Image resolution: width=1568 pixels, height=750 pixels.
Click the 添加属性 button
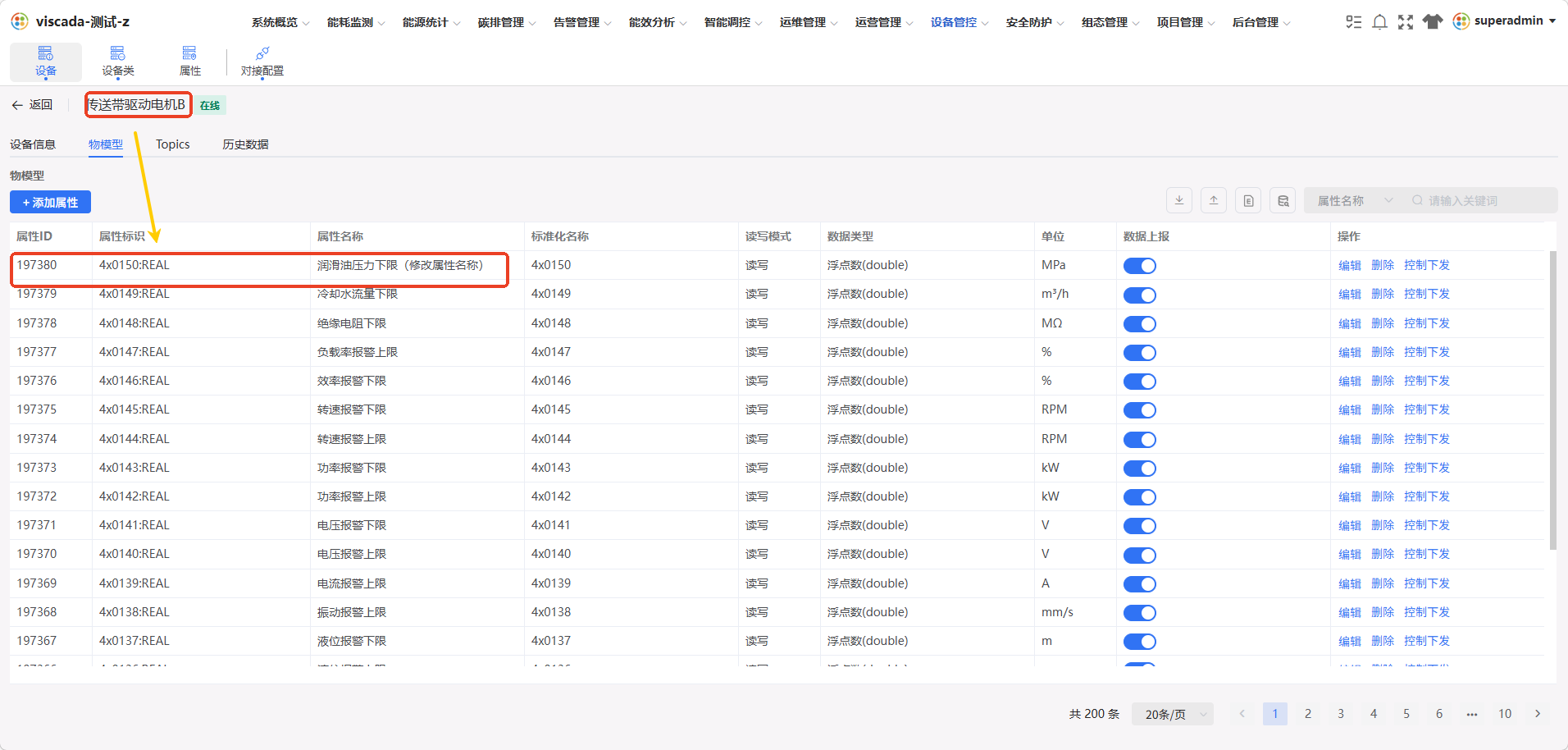50,202
